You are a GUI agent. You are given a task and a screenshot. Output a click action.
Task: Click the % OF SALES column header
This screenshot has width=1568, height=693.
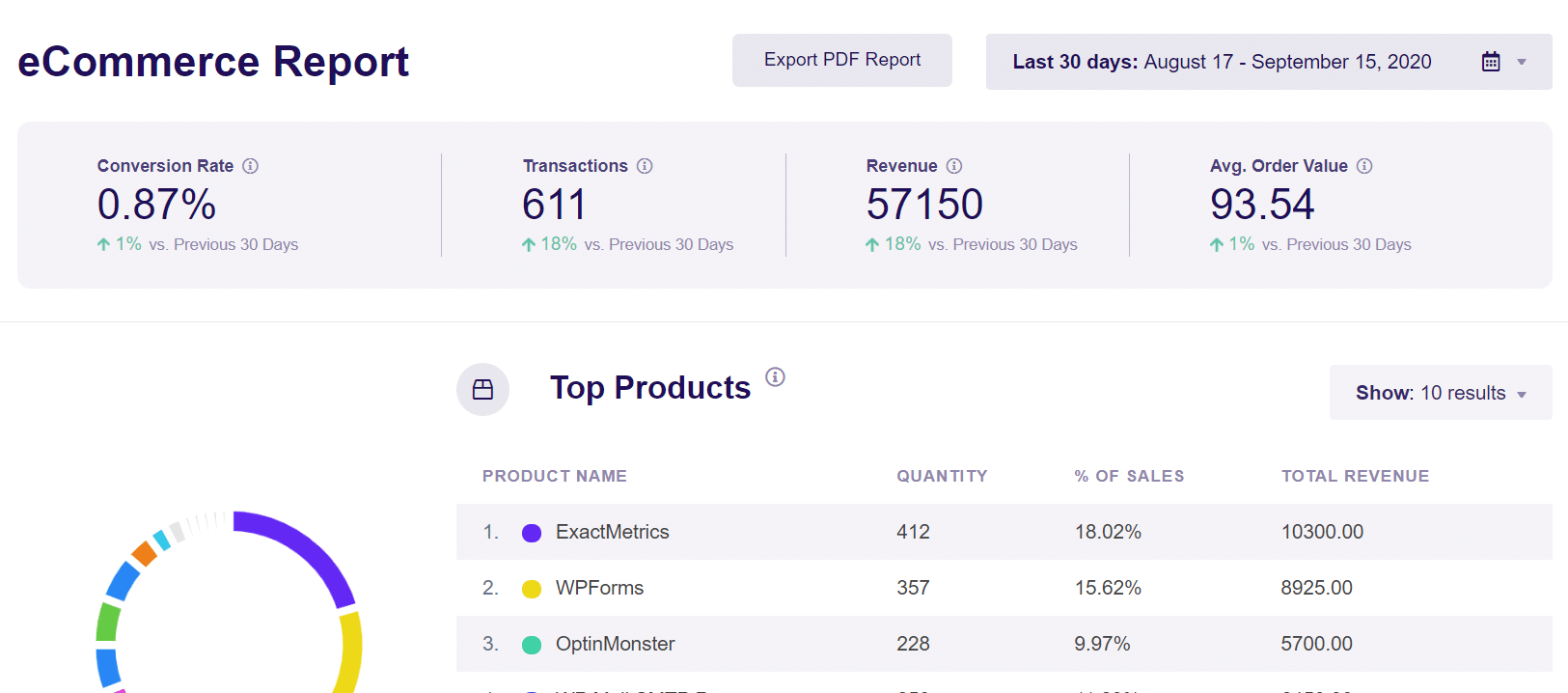click(1129, 476)
